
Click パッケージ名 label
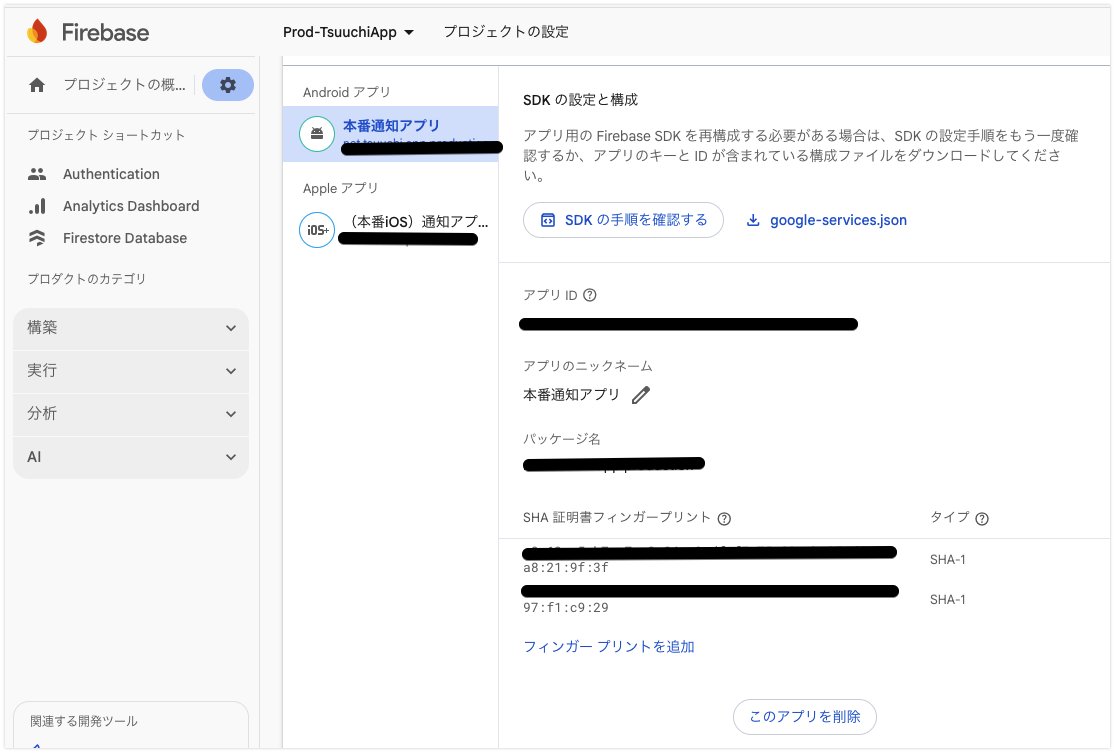click(x=561, y=439)
